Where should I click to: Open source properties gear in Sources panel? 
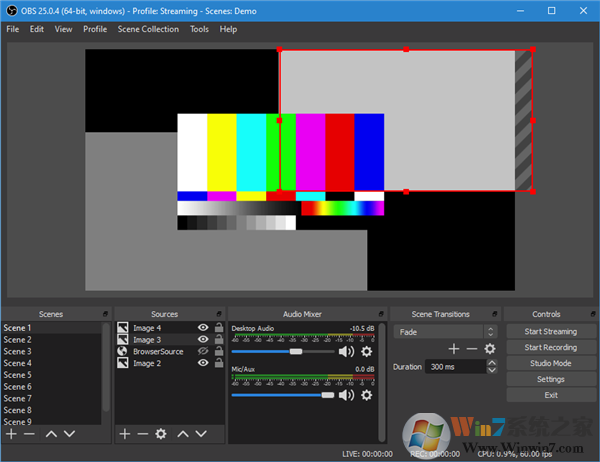click(161, 434)
